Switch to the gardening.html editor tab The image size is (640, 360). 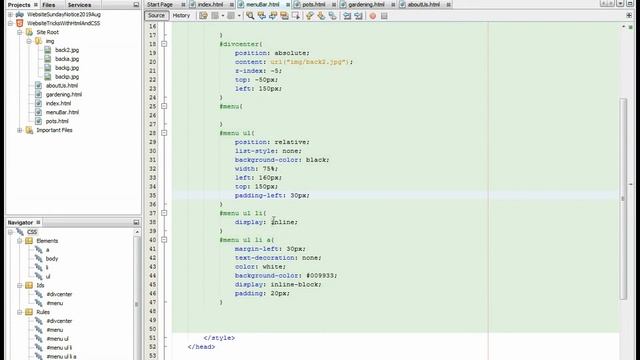click(366, 4)
